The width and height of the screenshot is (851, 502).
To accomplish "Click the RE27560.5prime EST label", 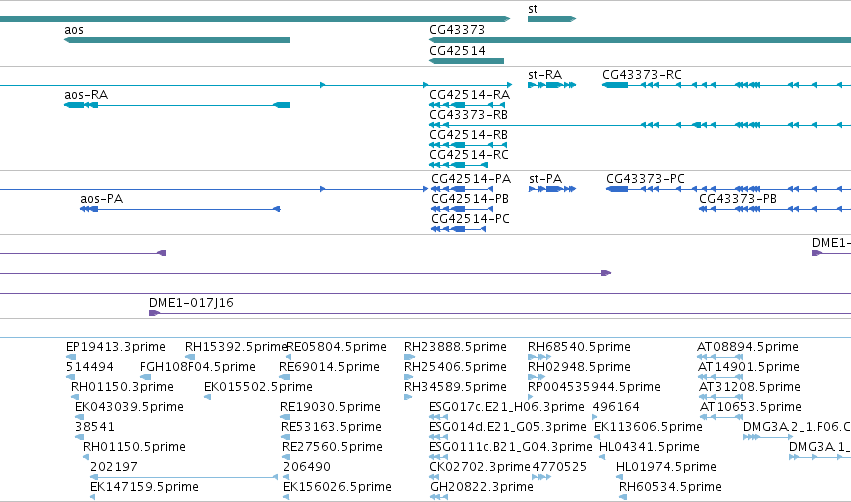I will coord(332,447).
